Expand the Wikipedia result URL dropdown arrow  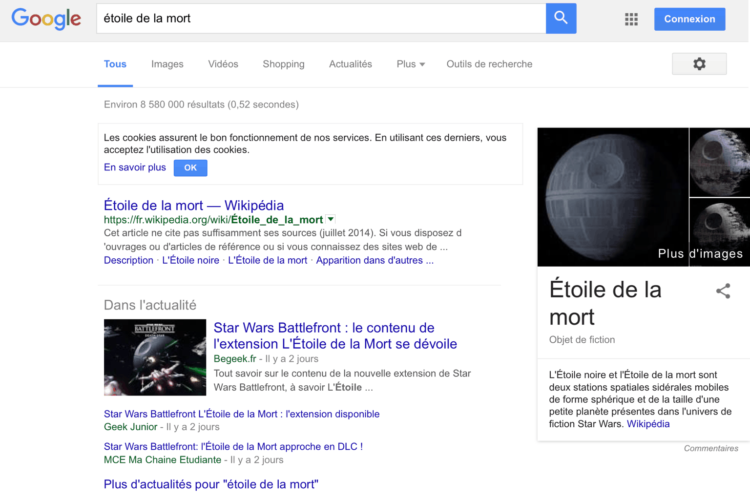[x=331, y=219]
